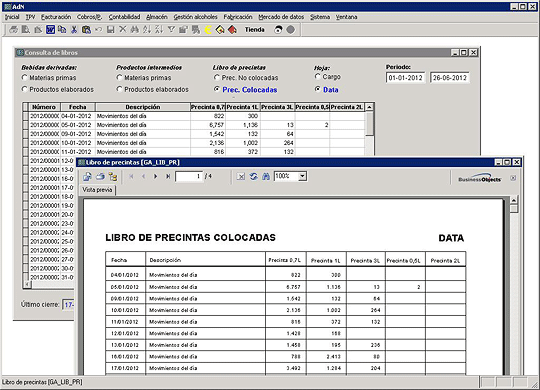The width and height of the screenshot is (540, 390).
Task: Select the Prec. No colocadas option
Action: click(x=217, y=77)
